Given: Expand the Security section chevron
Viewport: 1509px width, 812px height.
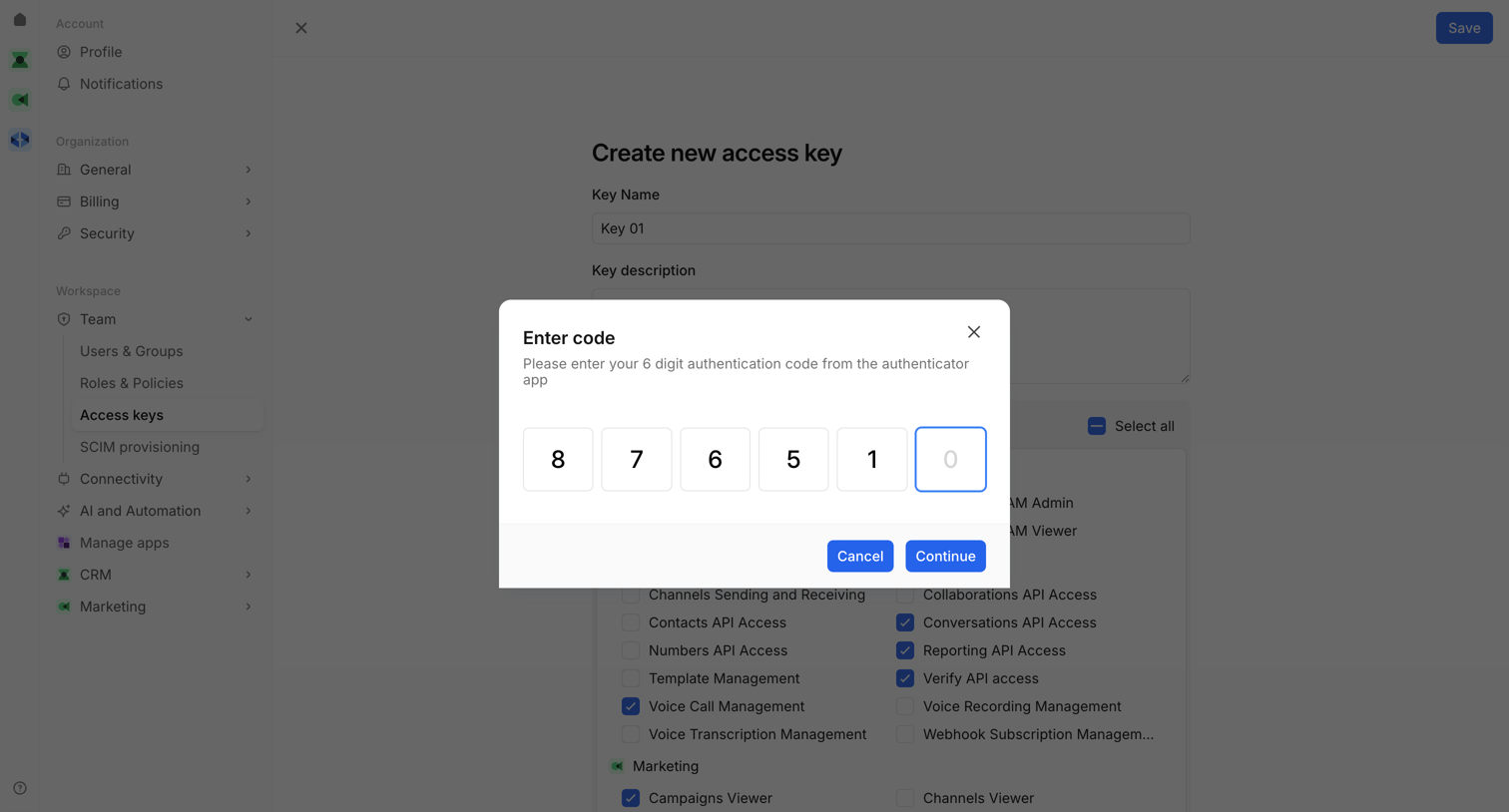Looking at the screenshot, I should [x=249, y=233].
